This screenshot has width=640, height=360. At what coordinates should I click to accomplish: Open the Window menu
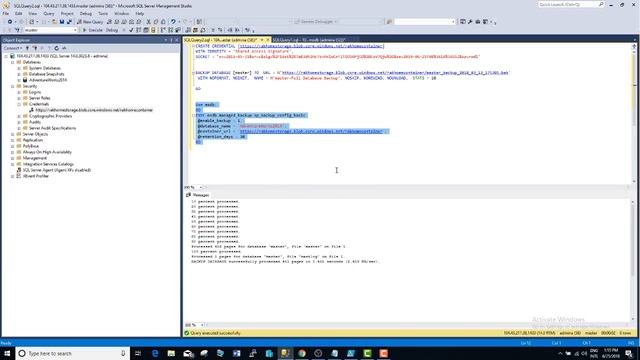point(121,13)
